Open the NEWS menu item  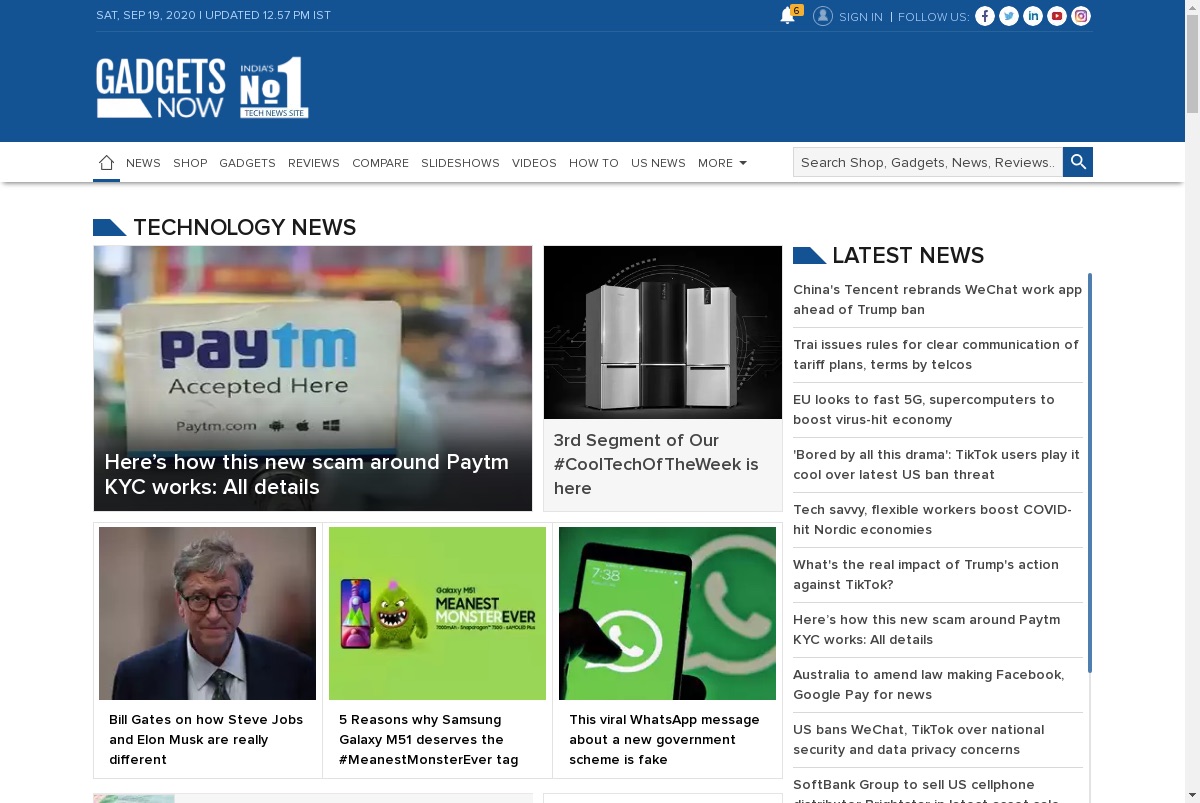point(143,163)
